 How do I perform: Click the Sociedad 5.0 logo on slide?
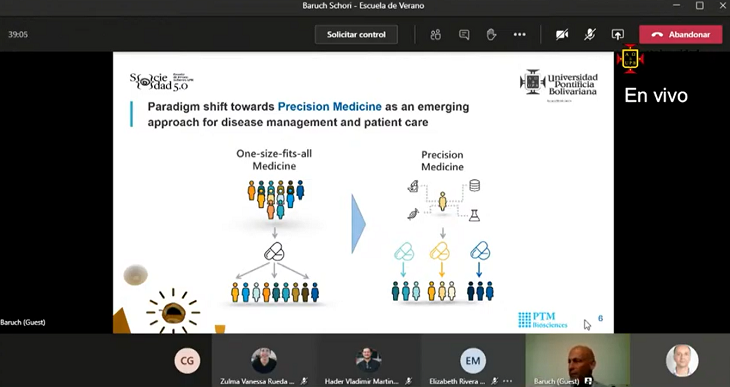point(161,81)
